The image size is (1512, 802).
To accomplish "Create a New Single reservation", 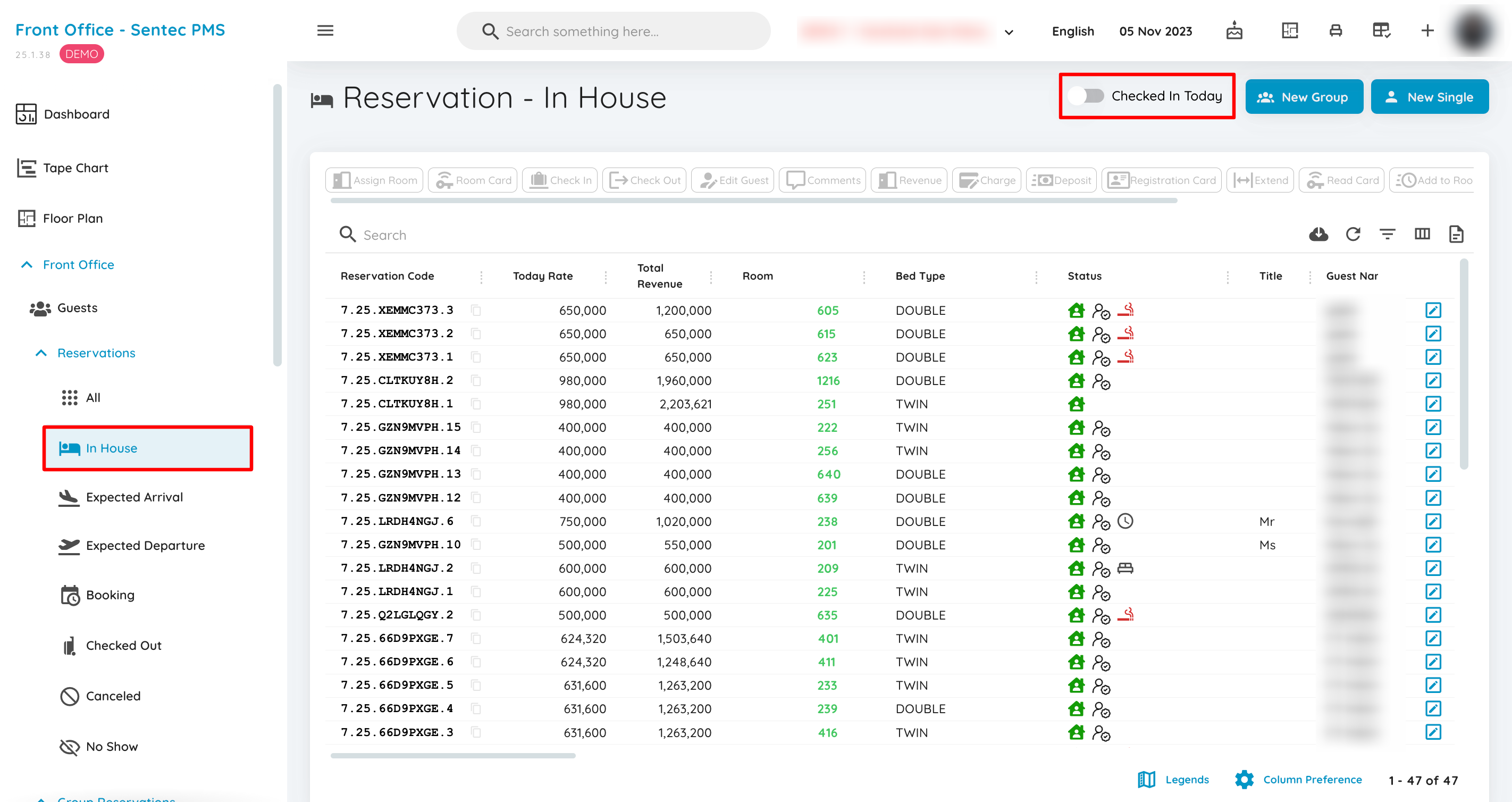I will point(1429,97).
